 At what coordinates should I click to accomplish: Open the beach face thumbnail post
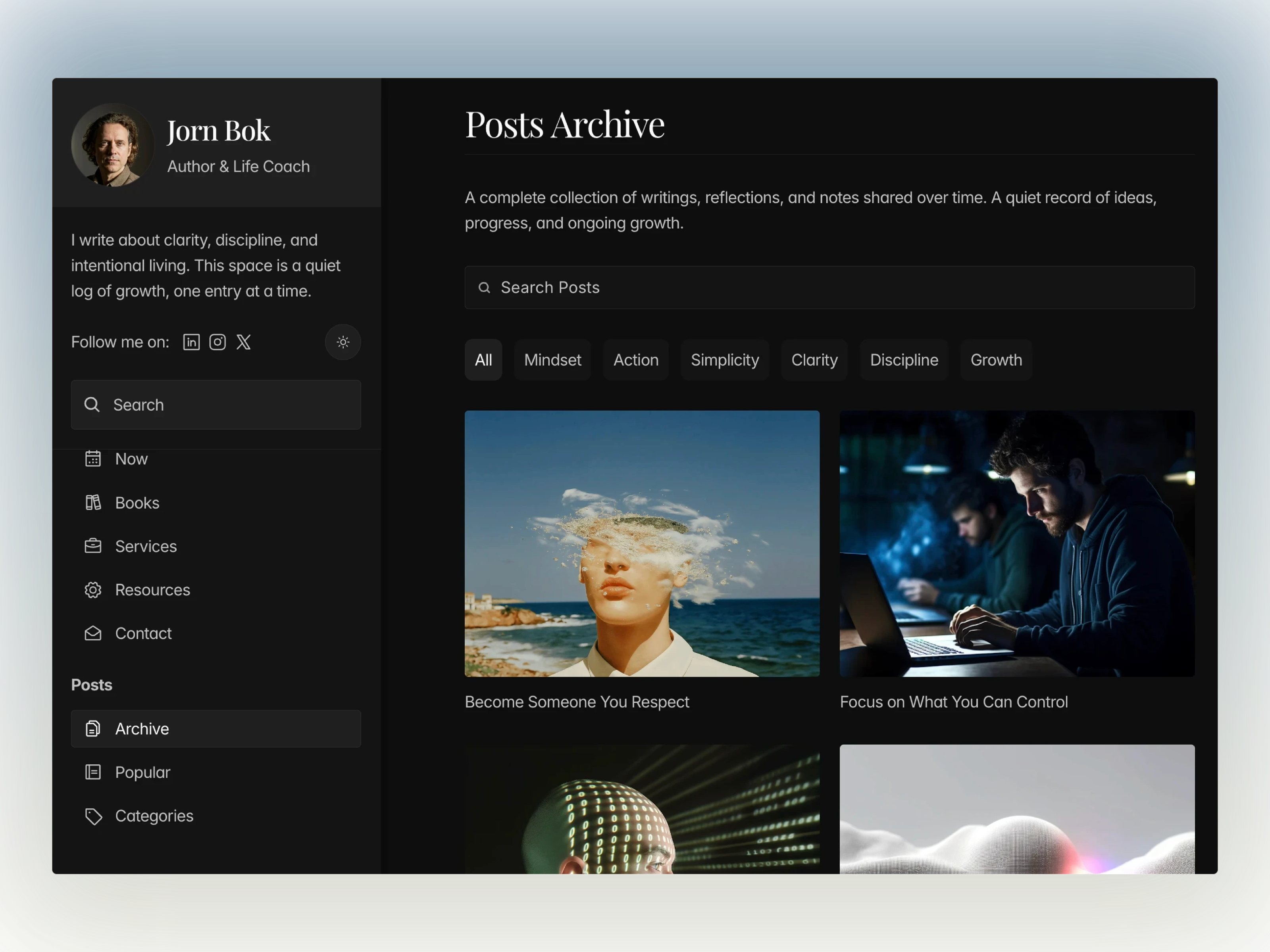642,543
